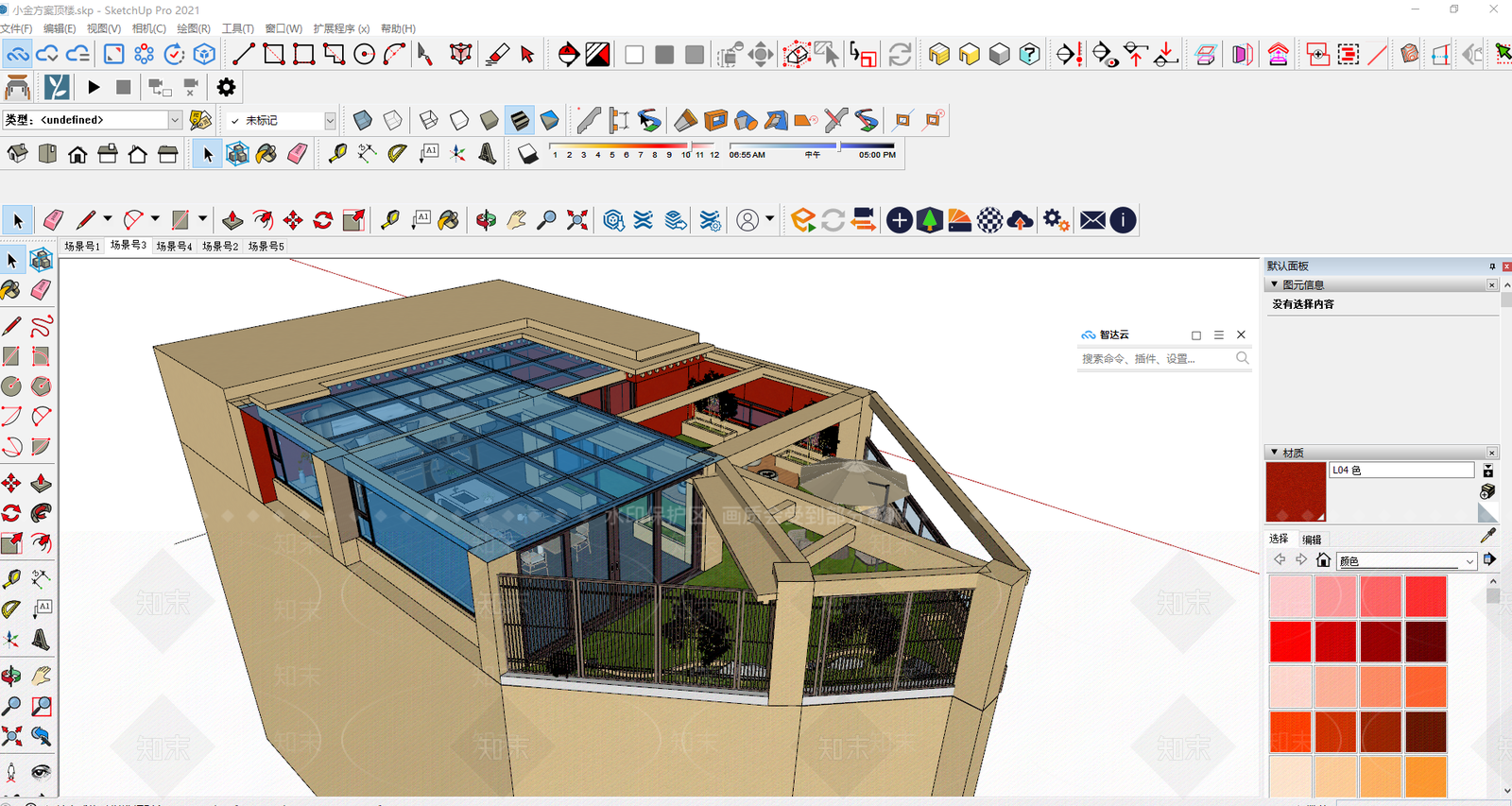Expand the materials 颜色 collection dropdown
This screenshot has height=806, width=1512.
click(x=1469, y=561)
